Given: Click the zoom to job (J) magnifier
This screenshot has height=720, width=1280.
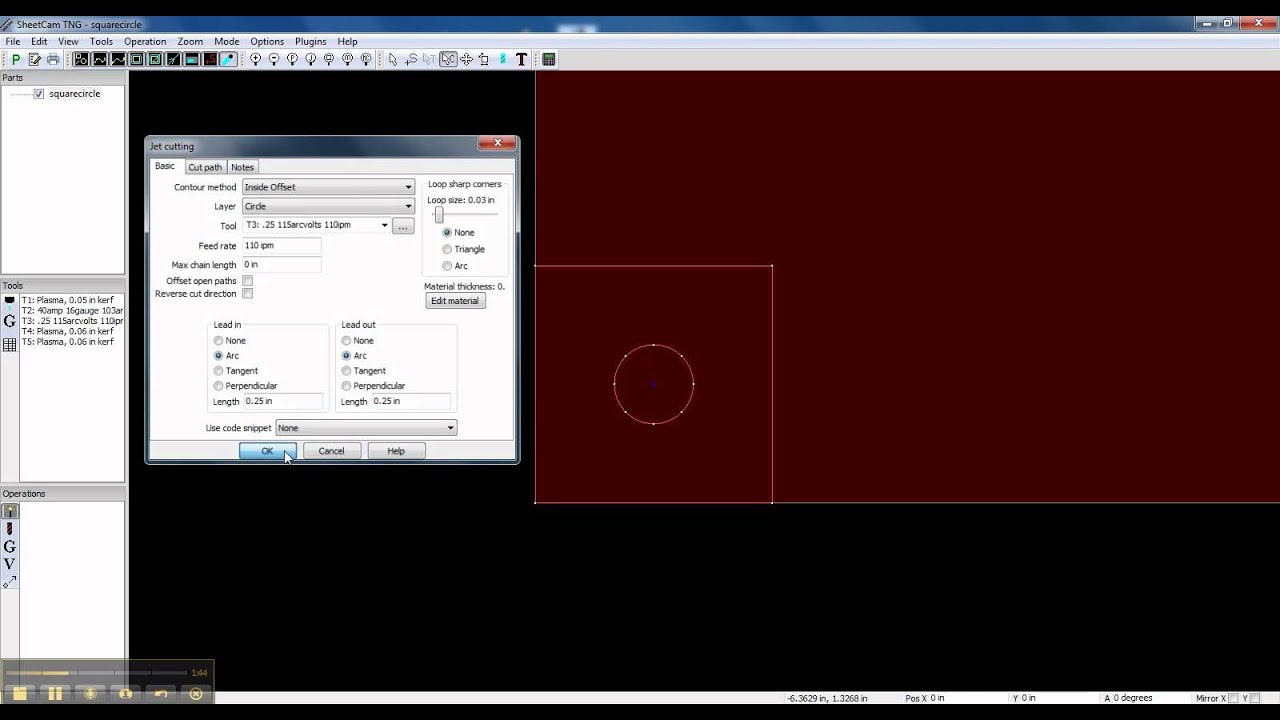Looking at the screenshot, I should coord(311,59).
